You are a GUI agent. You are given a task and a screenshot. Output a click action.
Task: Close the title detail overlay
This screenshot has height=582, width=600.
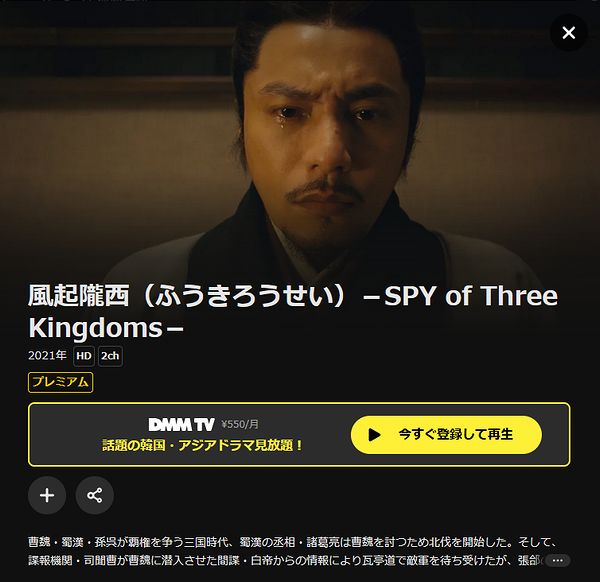(x=569, y=33)
